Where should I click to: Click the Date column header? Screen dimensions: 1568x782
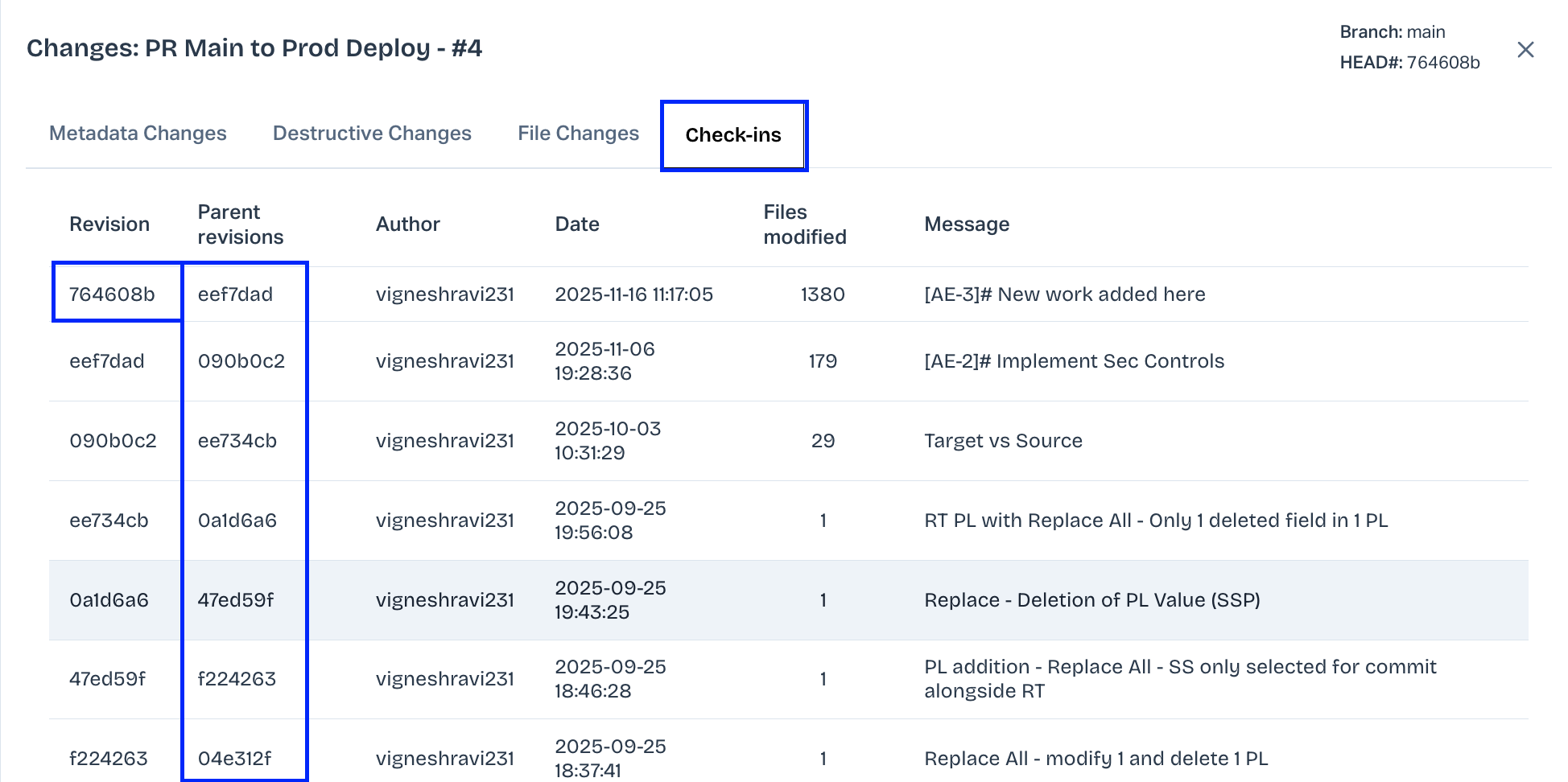tap(577, 224)
